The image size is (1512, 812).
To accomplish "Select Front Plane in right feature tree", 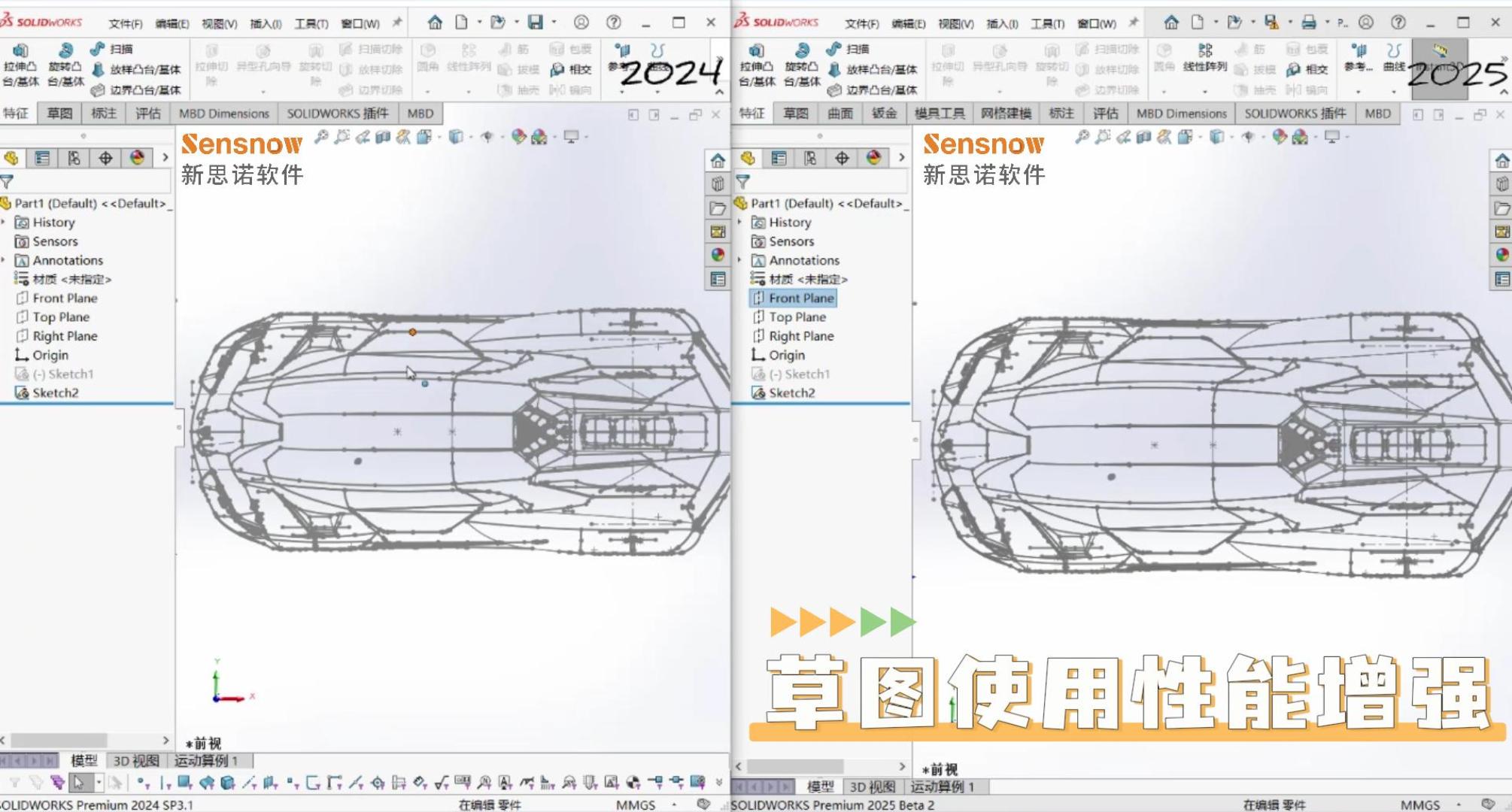I will tap(800, 298).
